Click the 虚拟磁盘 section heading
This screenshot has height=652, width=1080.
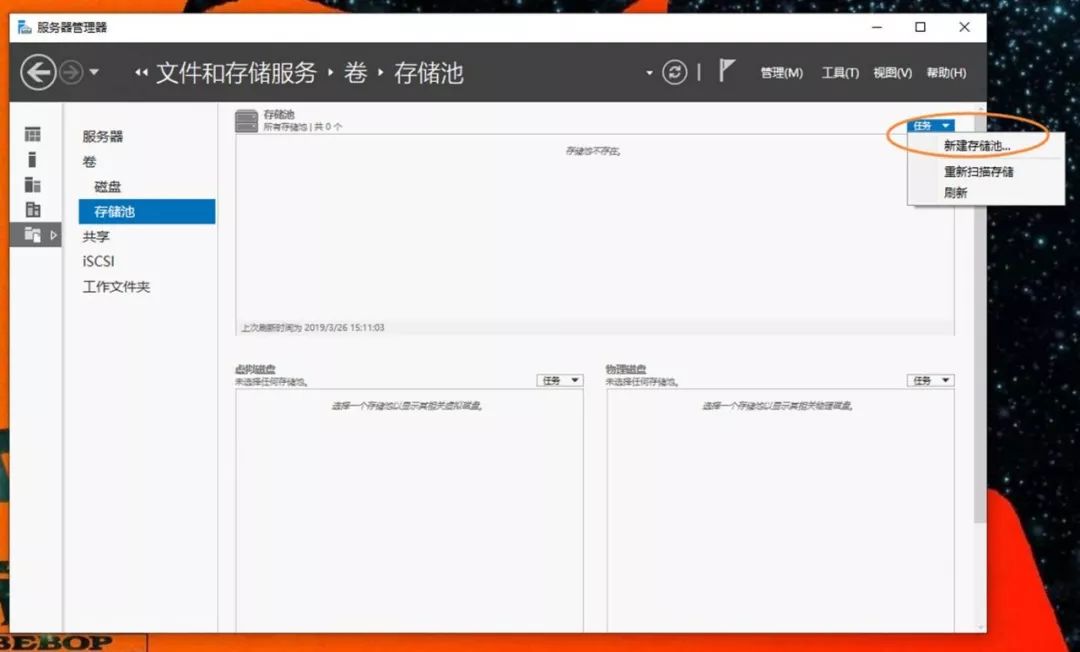(x=255, y=369)
